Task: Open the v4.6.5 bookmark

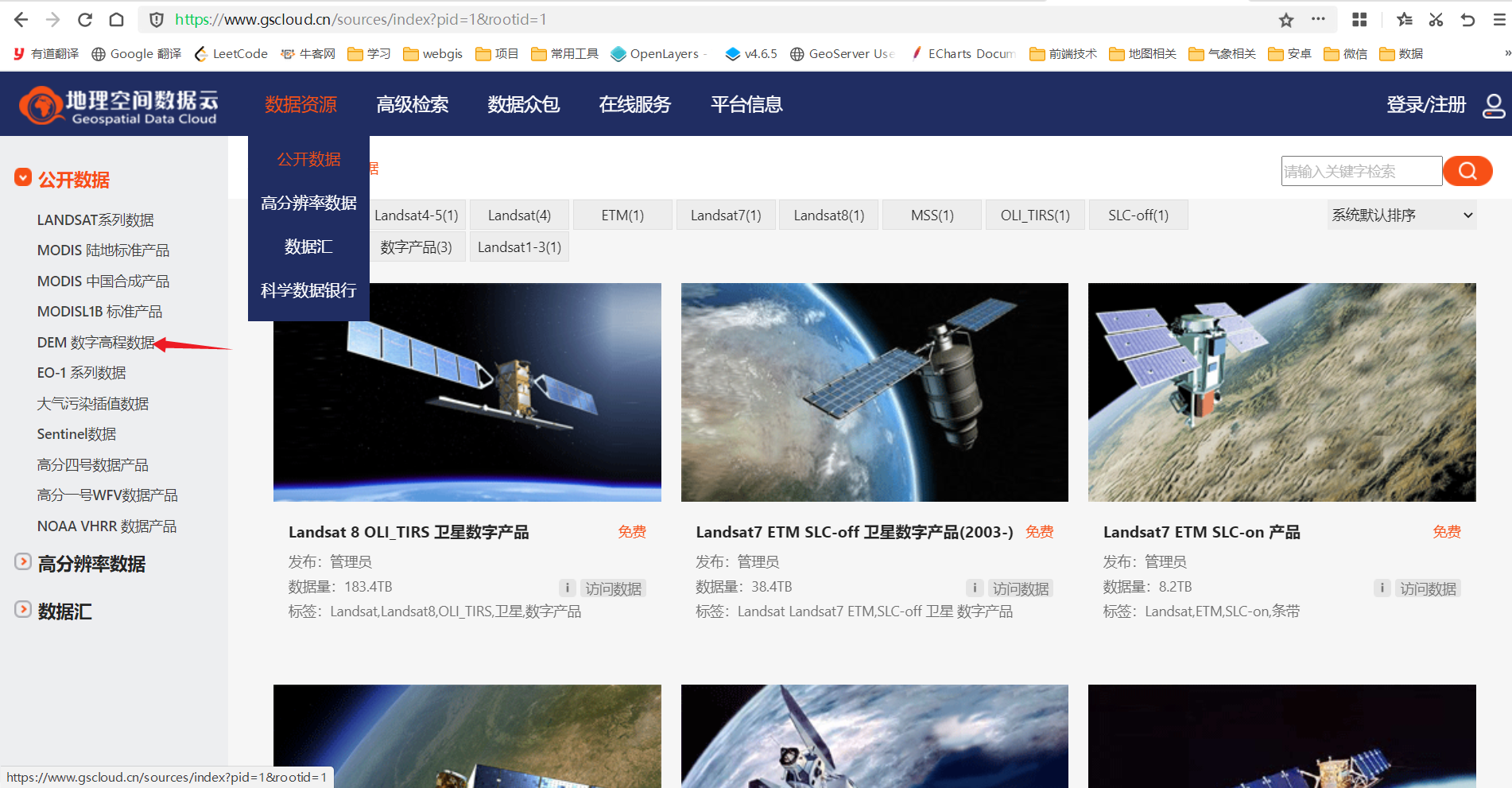Action: [751, 53]
